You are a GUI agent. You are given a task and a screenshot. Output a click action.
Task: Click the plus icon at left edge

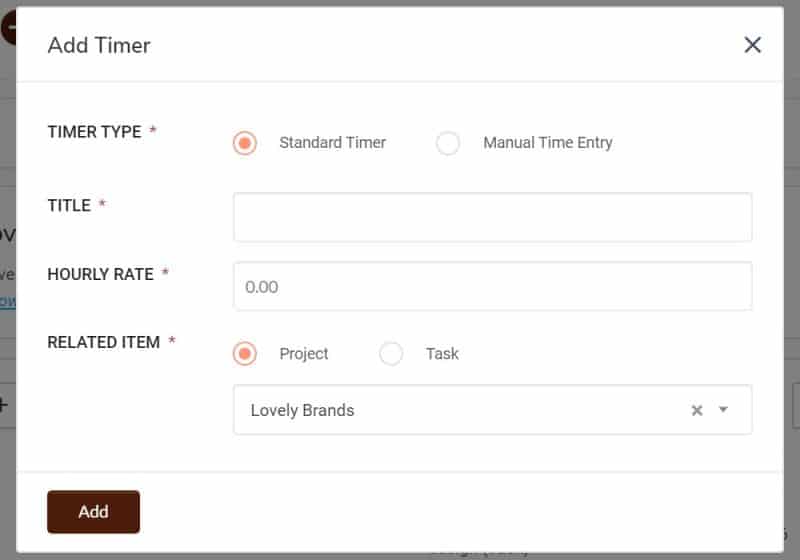[4, 405]
